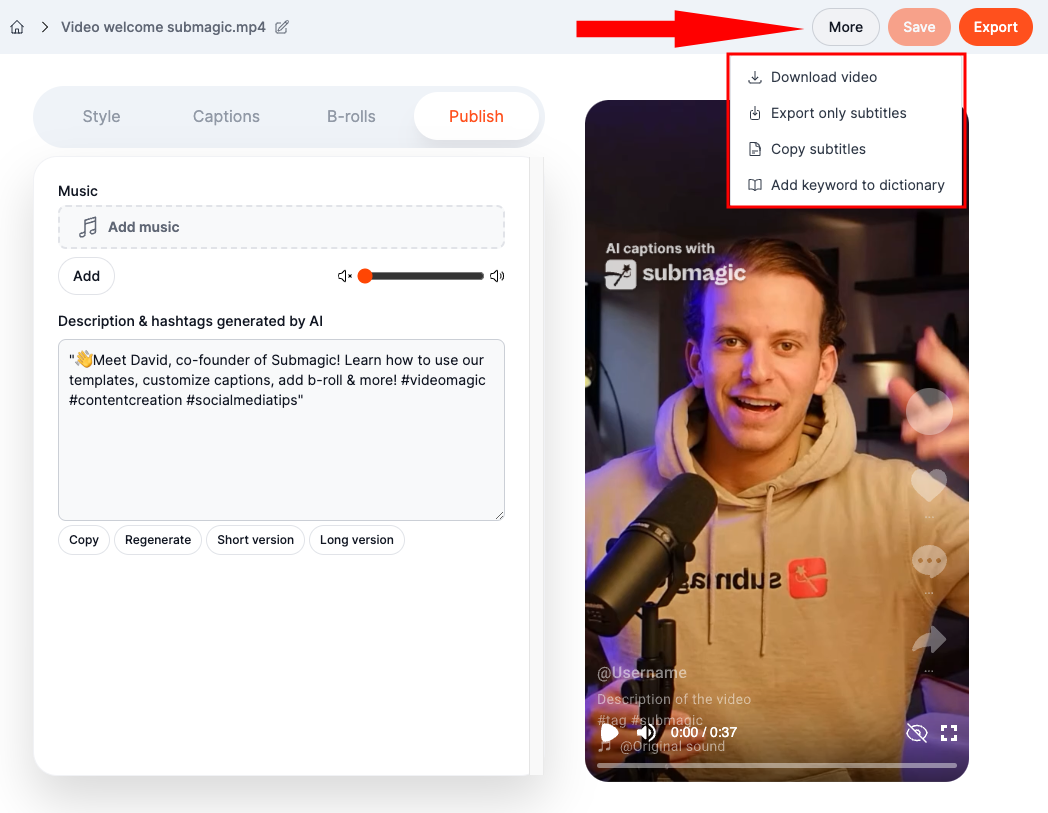Regenerate the AI description
1048x813 pixels.
(158, 540)
